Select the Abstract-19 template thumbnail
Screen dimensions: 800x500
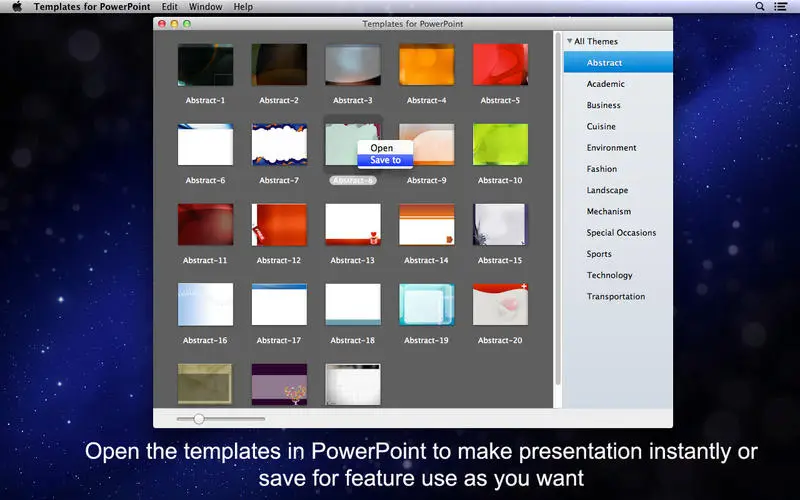click(x=427, y=305)
